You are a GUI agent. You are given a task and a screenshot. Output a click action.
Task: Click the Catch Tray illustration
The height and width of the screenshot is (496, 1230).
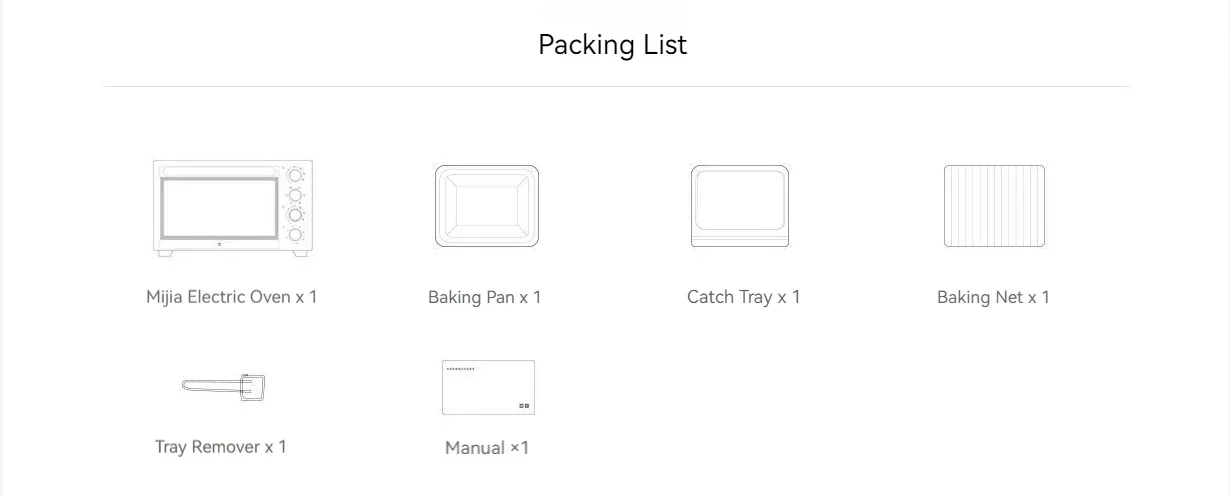[740, 206]
